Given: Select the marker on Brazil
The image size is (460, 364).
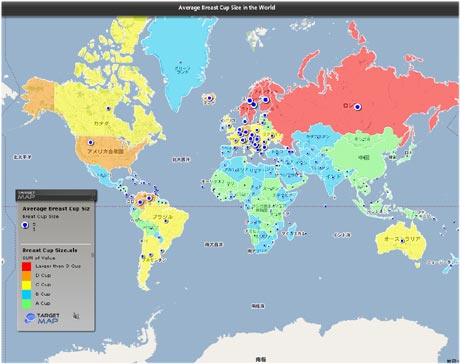Looking at the screenshot, I should [166, 221].
